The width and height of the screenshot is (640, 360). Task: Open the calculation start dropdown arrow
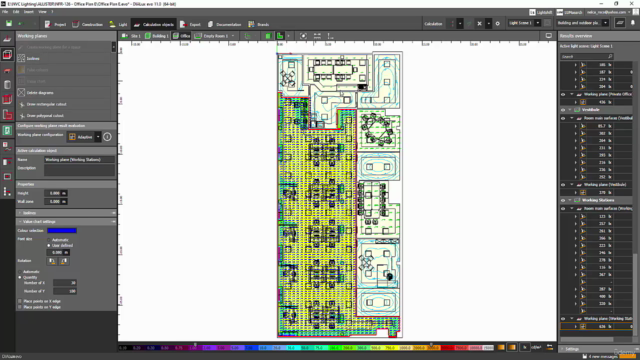point(460,24)
